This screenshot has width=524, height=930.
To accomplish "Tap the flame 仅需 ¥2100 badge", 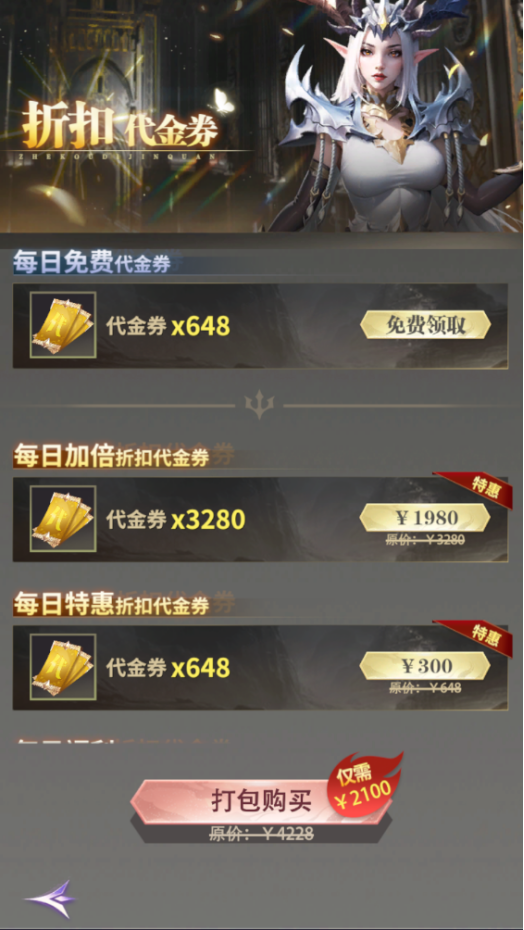I will tap(364, 785).
